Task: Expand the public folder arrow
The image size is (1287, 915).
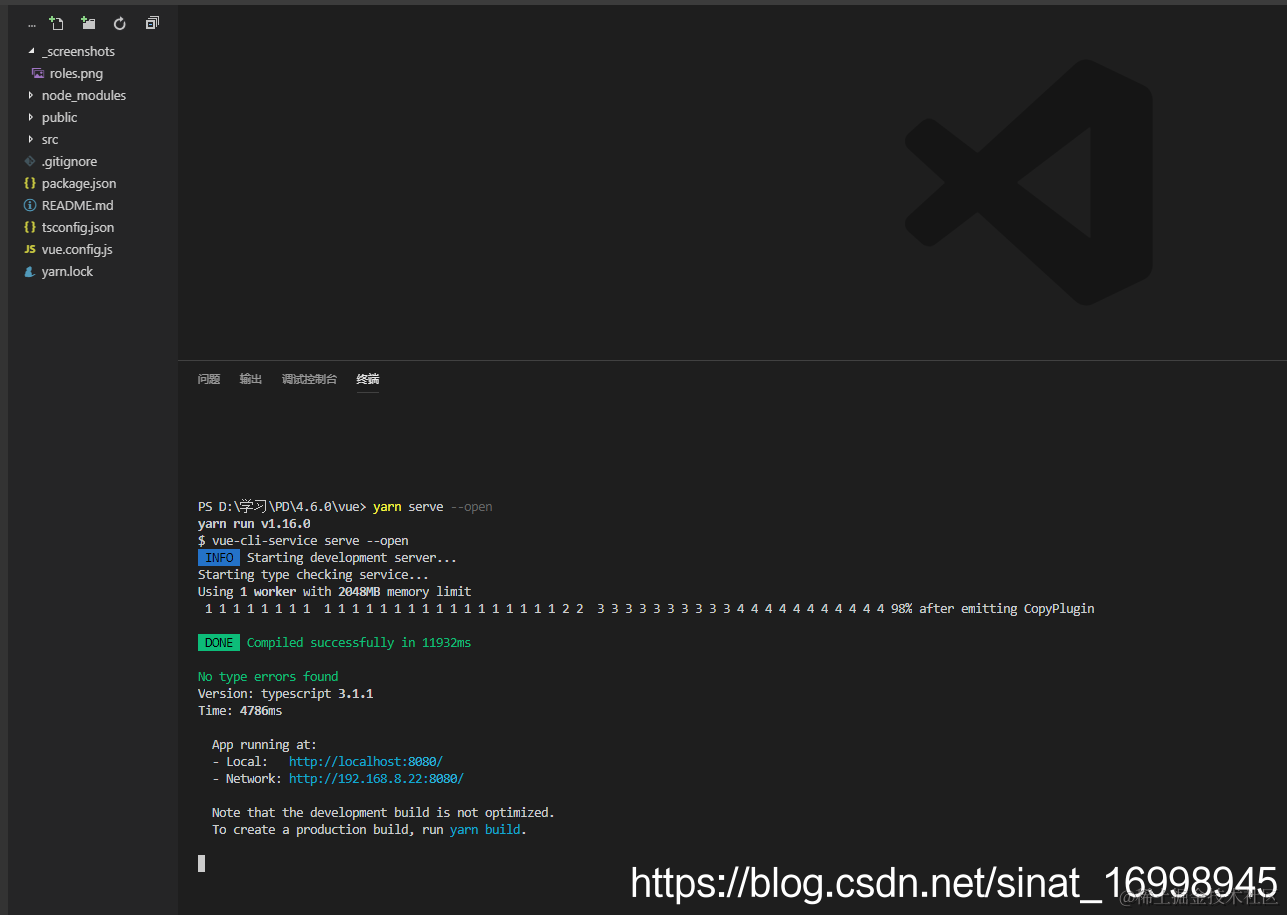Action: point(31,117)
